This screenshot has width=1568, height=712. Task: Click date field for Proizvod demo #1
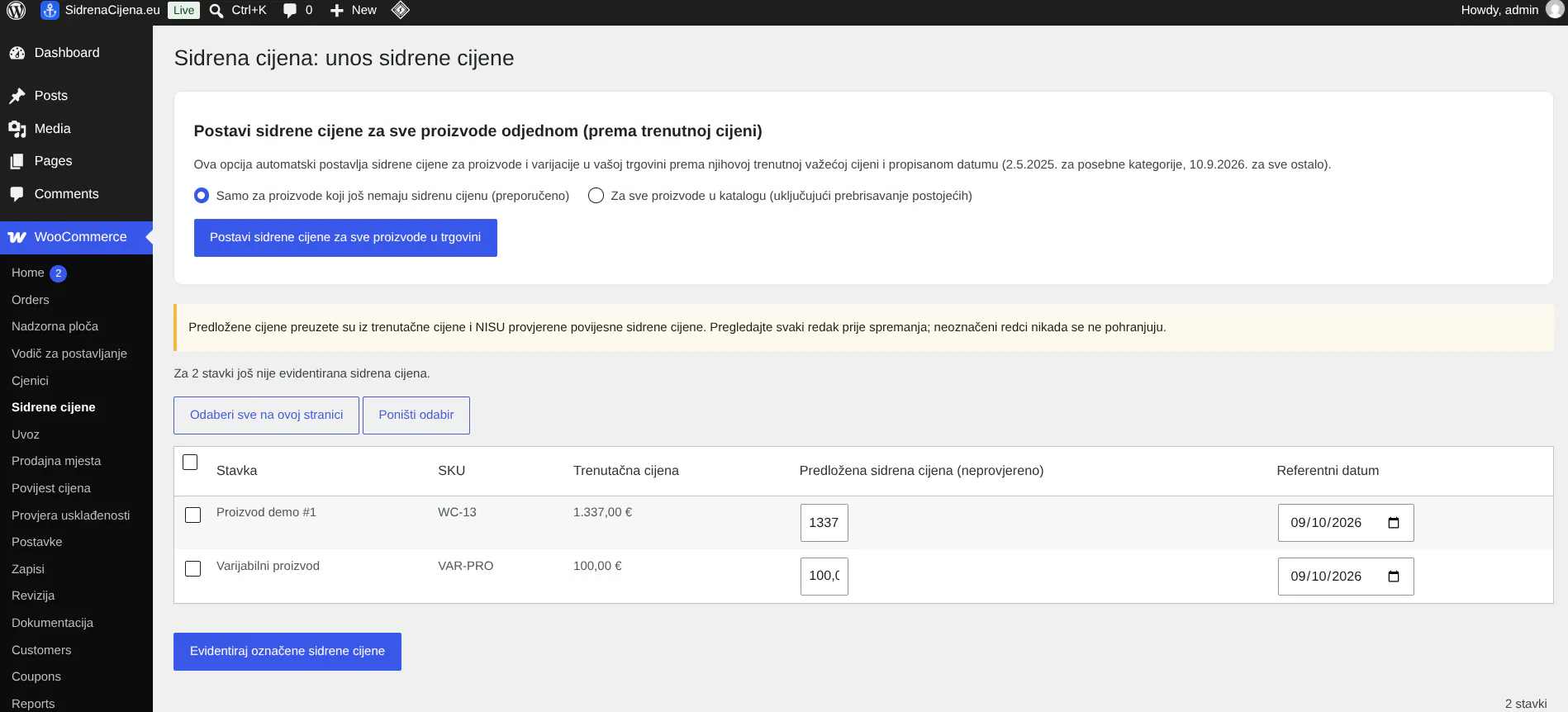click(x=1346, y=523)
